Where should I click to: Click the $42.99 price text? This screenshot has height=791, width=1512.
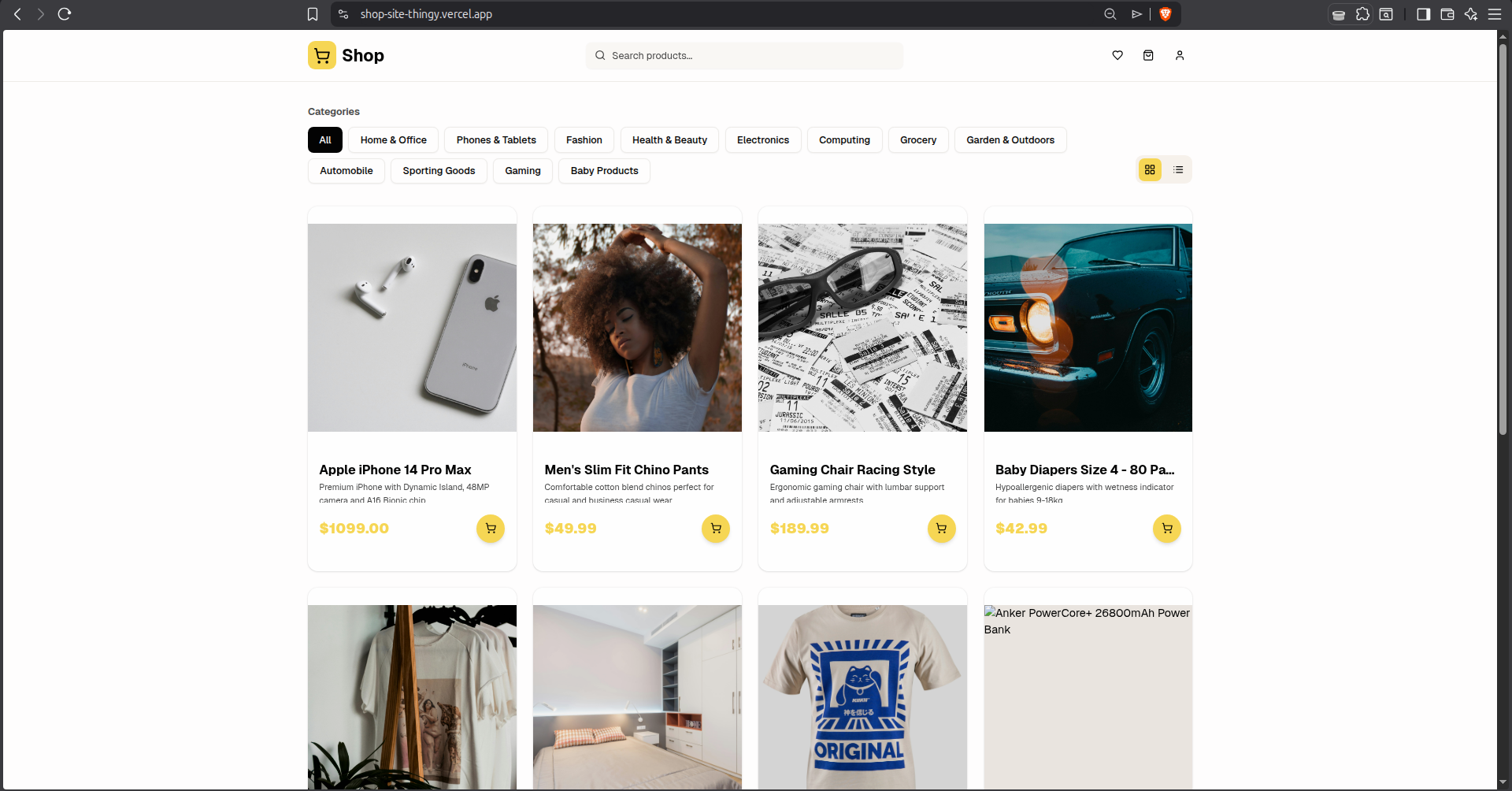(1021, 529)
